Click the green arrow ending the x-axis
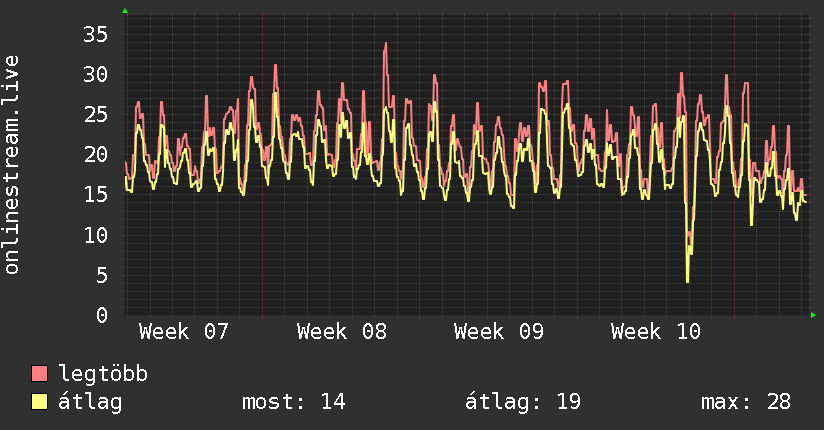Image resolution: width=824 pixels, height=430 pixels. [813, 315]
